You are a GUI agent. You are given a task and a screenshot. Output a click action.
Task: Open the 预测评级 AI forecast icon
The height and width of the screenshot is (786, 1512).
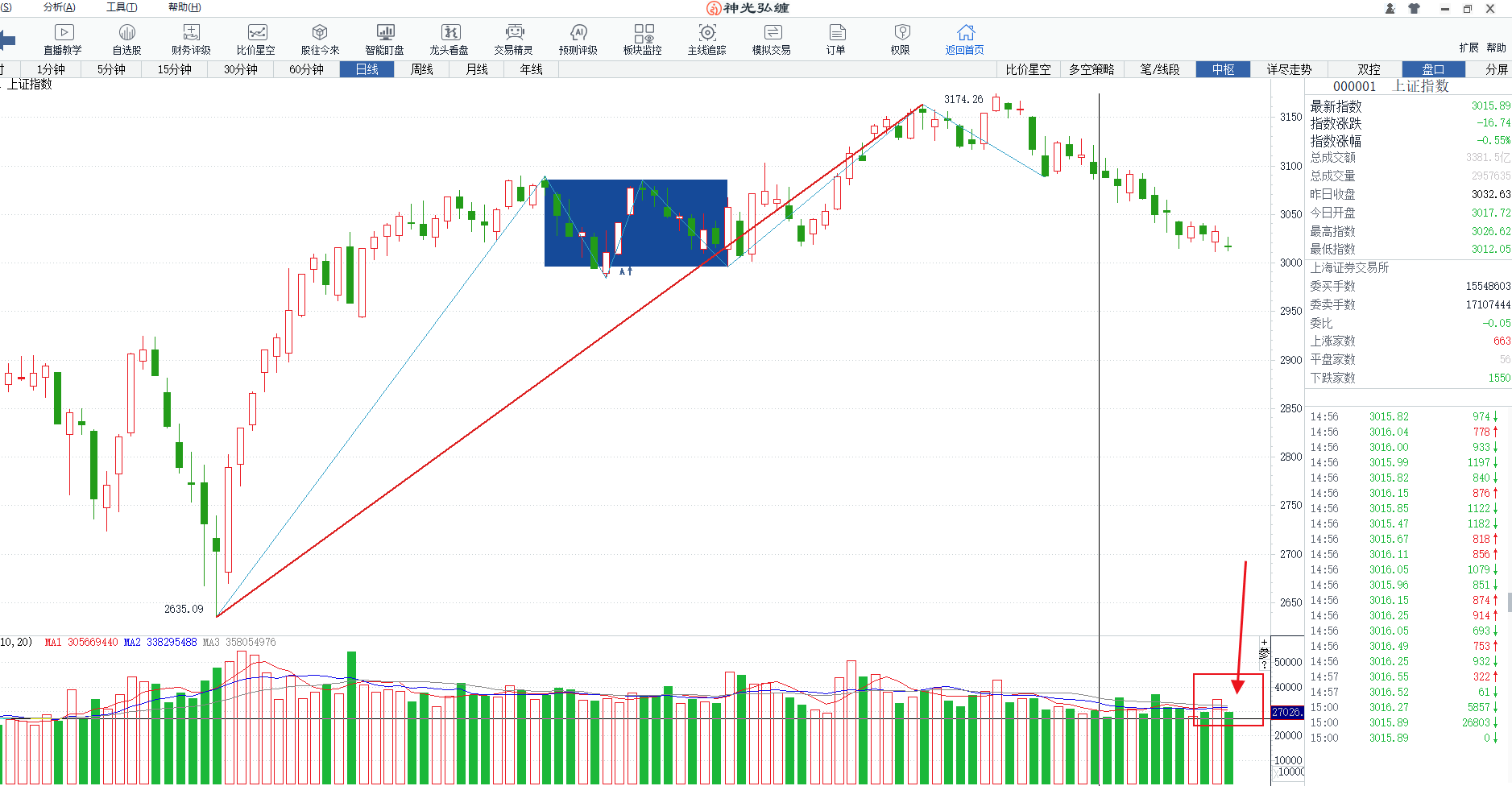(578, 39)
